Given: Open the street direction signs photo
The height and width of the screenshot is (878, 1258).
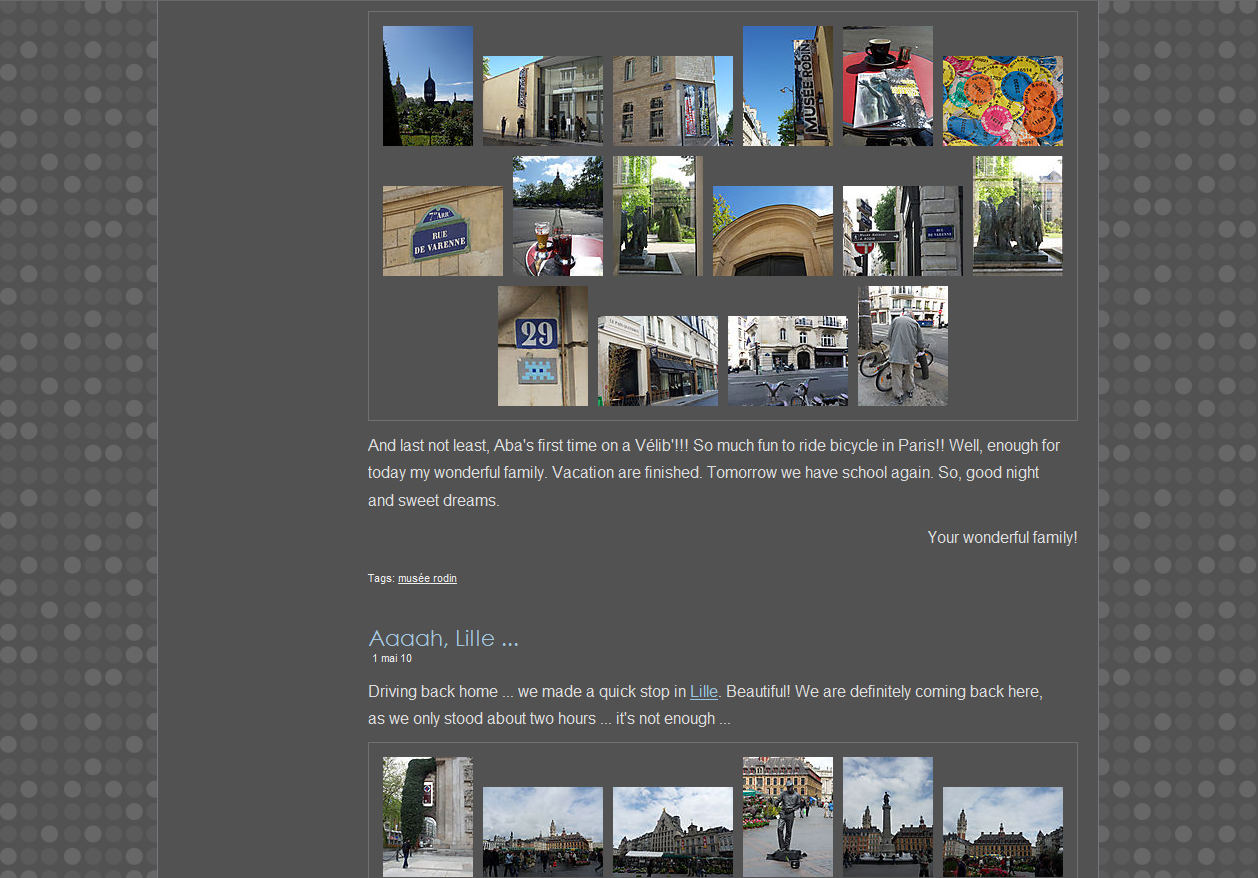Looking at the screenshot, I should click(902, 231).
